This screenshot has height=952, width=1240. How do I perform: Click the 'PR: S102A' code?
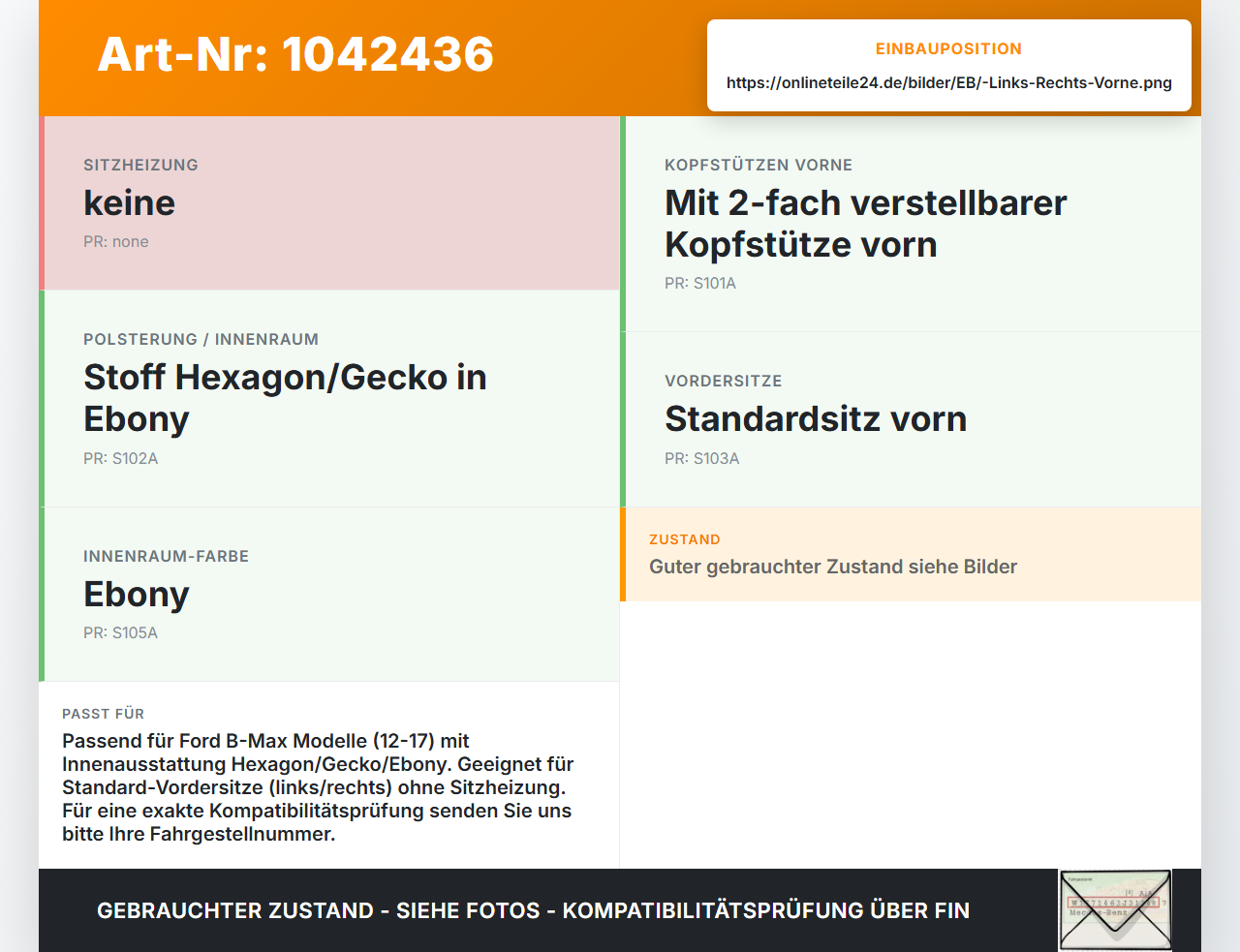click(x=120, y=458)
